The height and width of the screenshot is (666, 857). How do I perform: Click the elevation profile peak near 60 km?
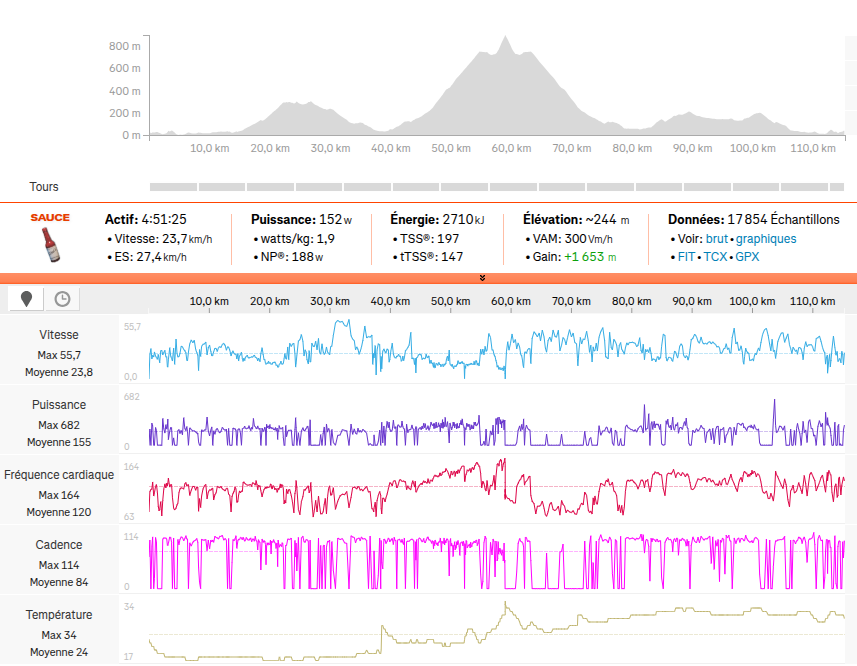point(506,42)
